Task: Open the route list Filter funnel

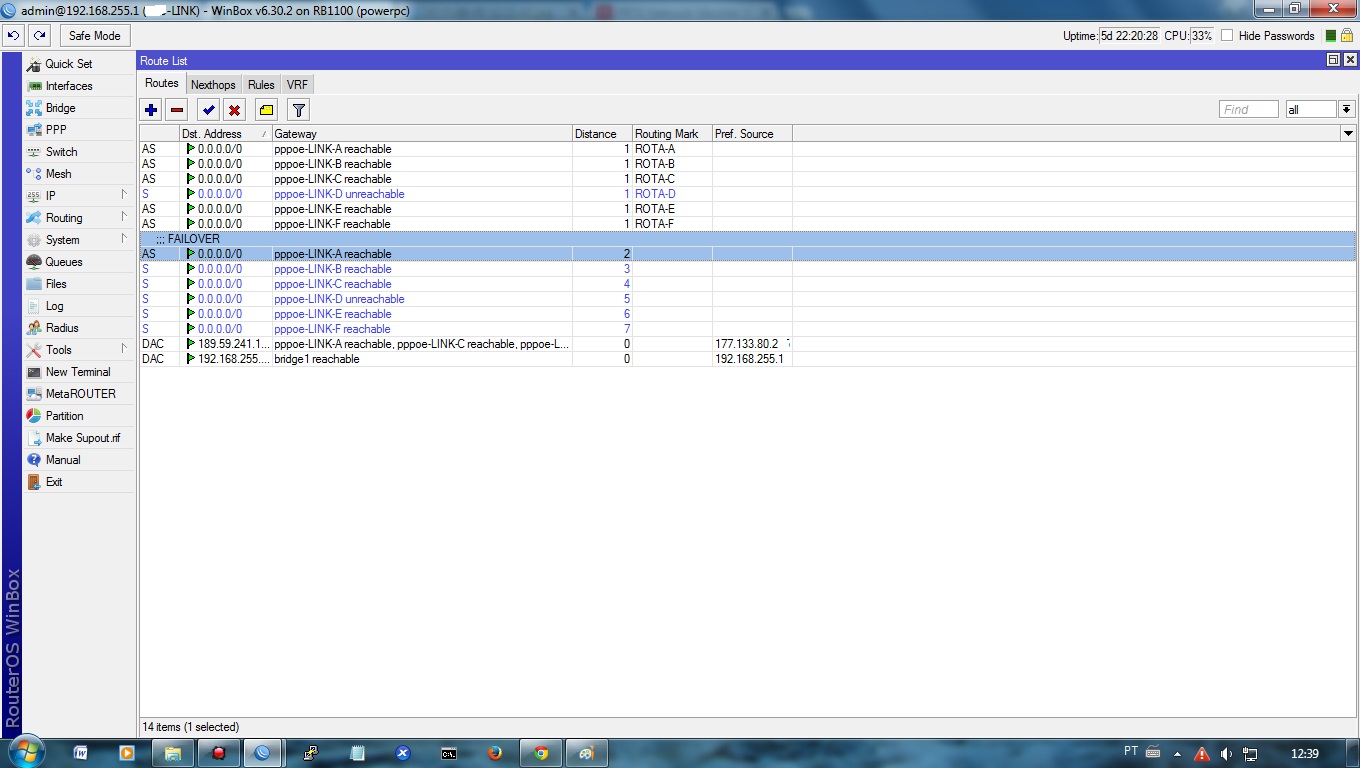Action: [298, 110]
